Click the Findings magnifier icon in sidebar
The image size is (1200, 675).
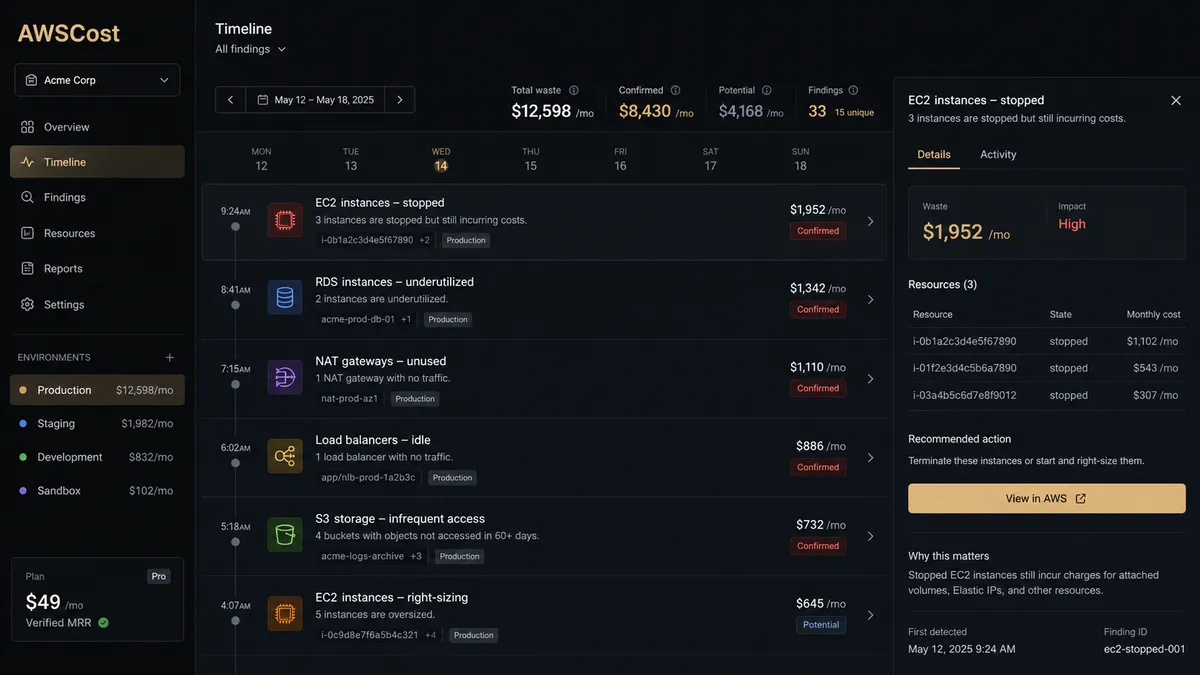(27, 197)
